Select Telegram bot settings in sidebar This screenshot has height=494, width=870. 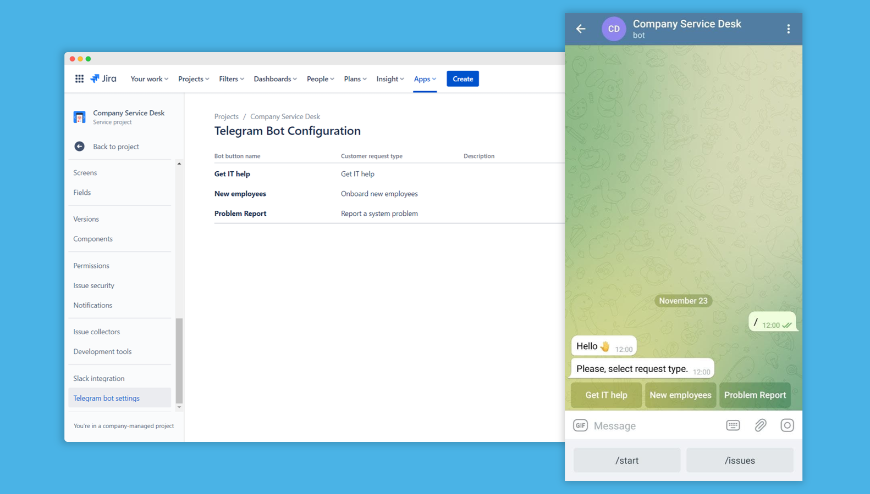click(x=119, y=398)
